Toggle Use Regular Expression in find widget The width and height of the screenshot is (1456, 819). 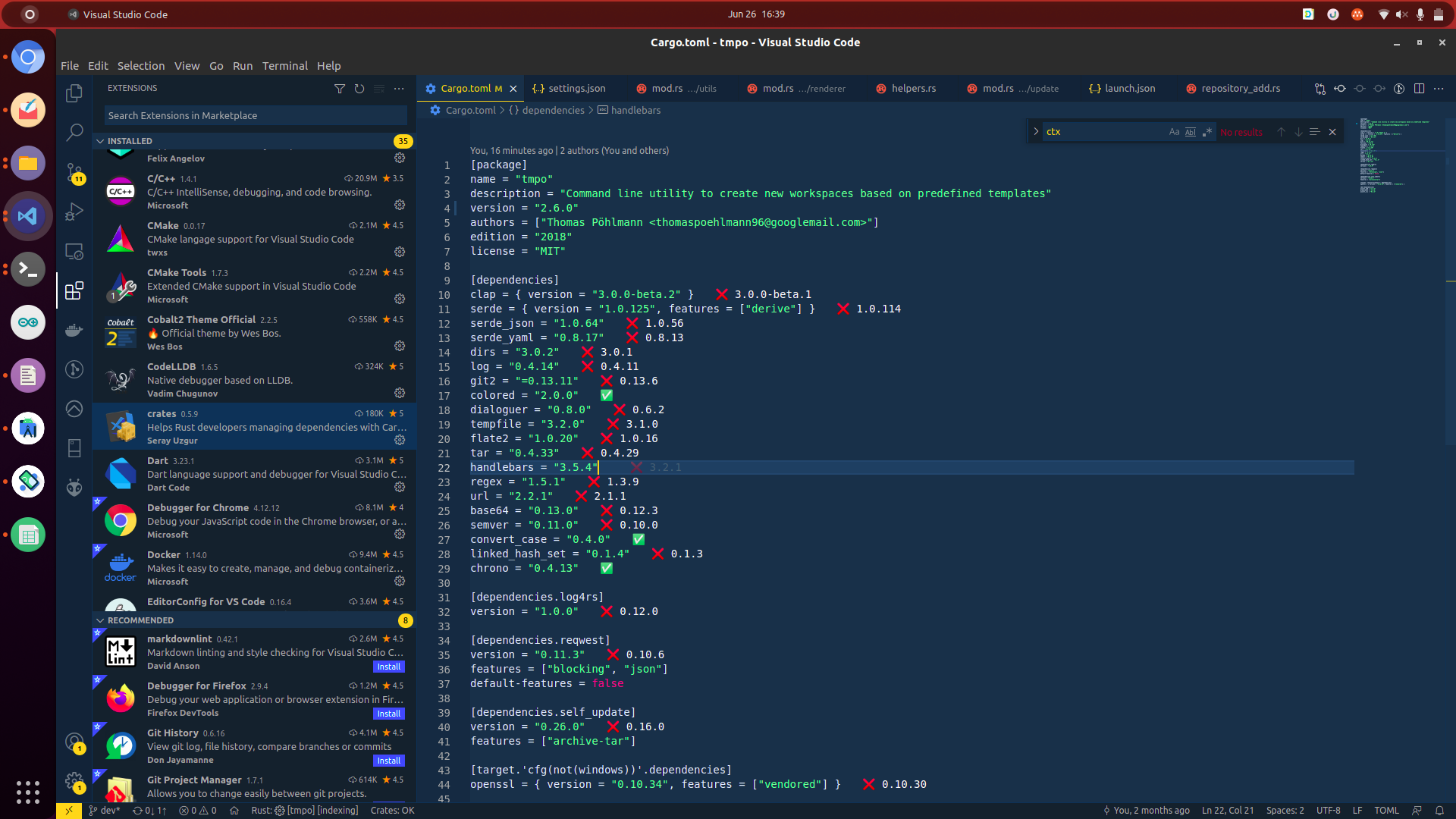pos(1207,132)
